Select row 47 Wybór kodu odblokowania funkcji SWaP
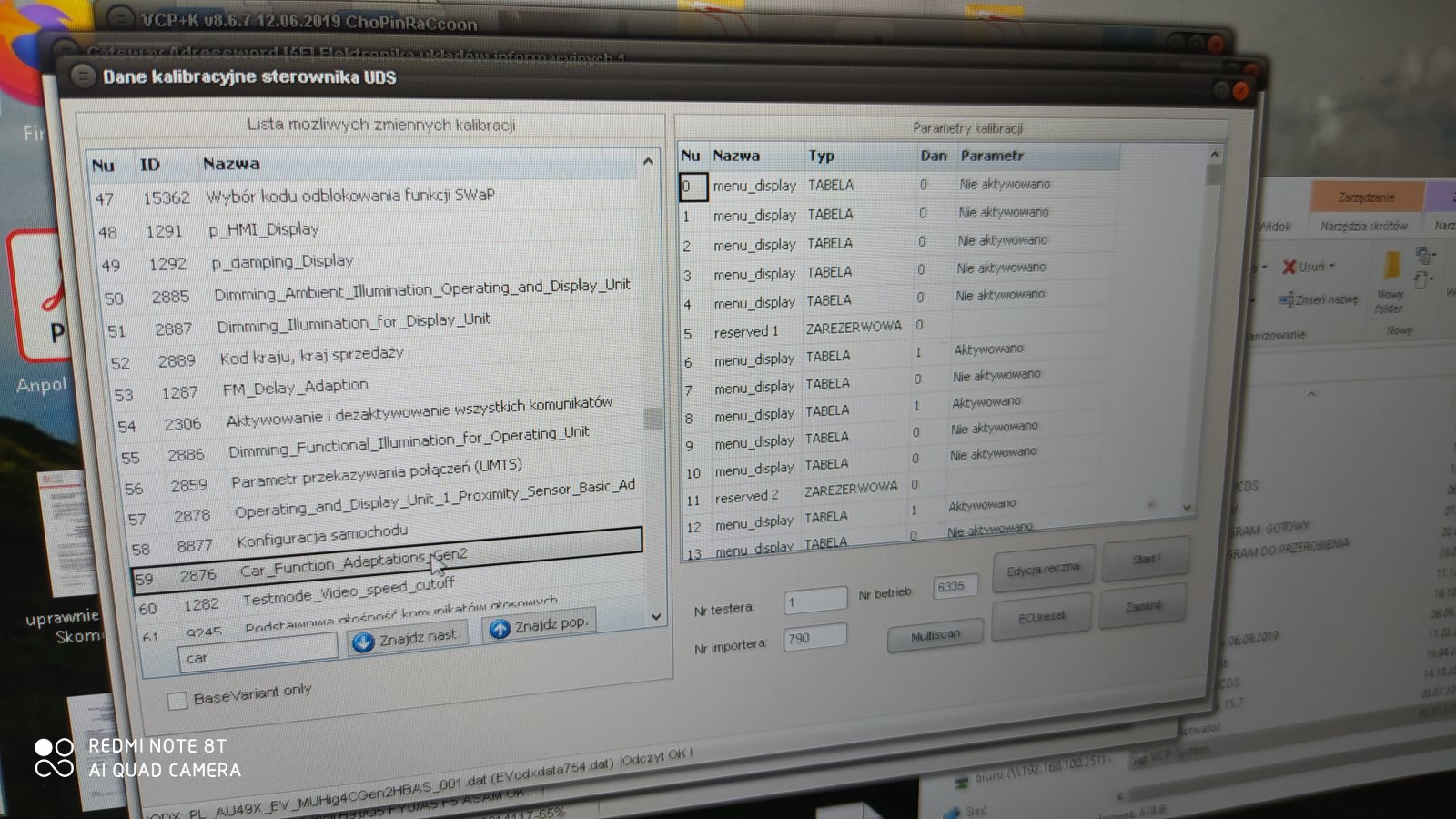The height and width of the screenshot is (819, 1456). click(364, 197)
